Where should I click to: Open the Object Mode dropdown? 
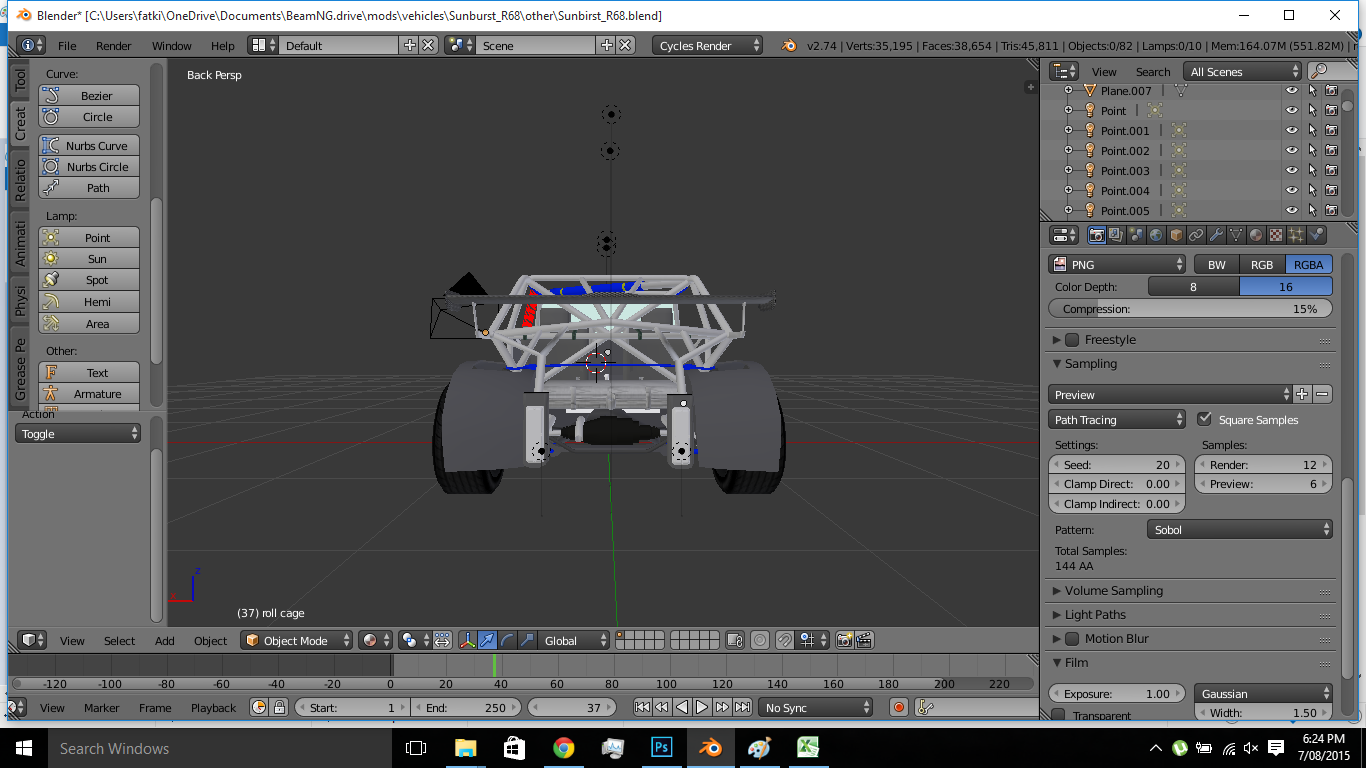coord(298,641)
